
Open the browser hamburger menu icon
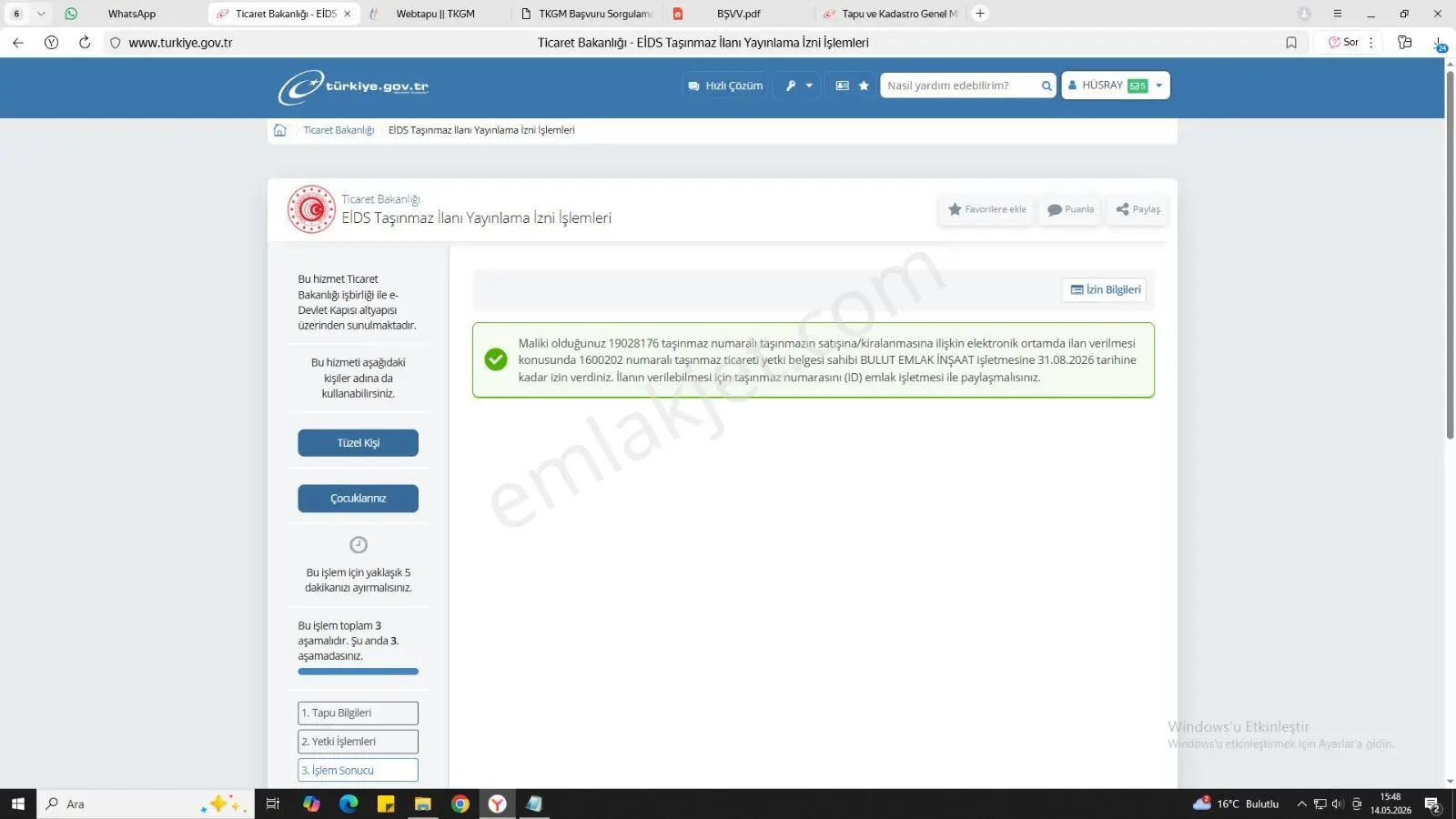pyautogui.click(x=1337, y=14)
